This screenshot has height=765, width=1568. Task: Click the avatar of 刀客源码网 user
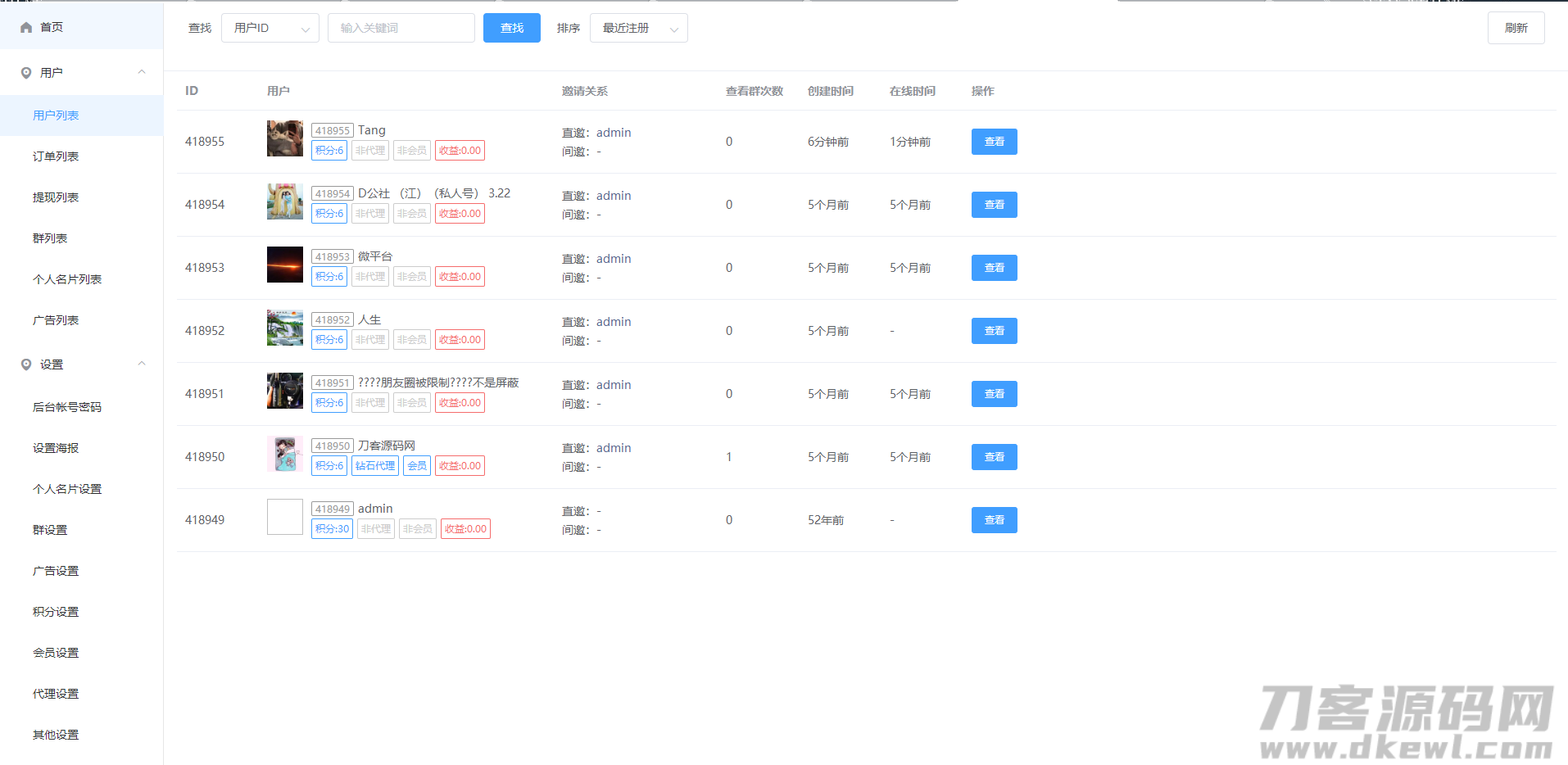click(284, 454)
